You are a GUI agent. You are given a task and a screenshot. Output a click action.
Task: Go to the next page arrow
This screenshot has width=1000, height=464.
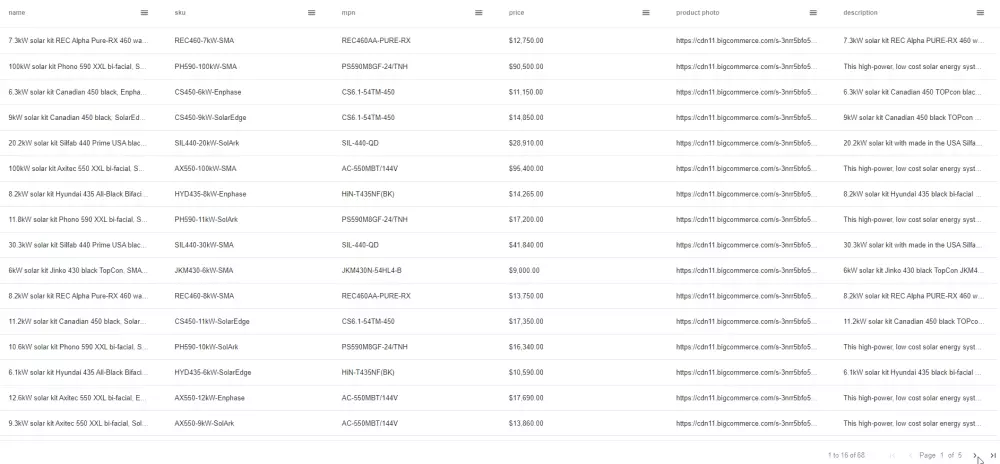coord(975,455)
